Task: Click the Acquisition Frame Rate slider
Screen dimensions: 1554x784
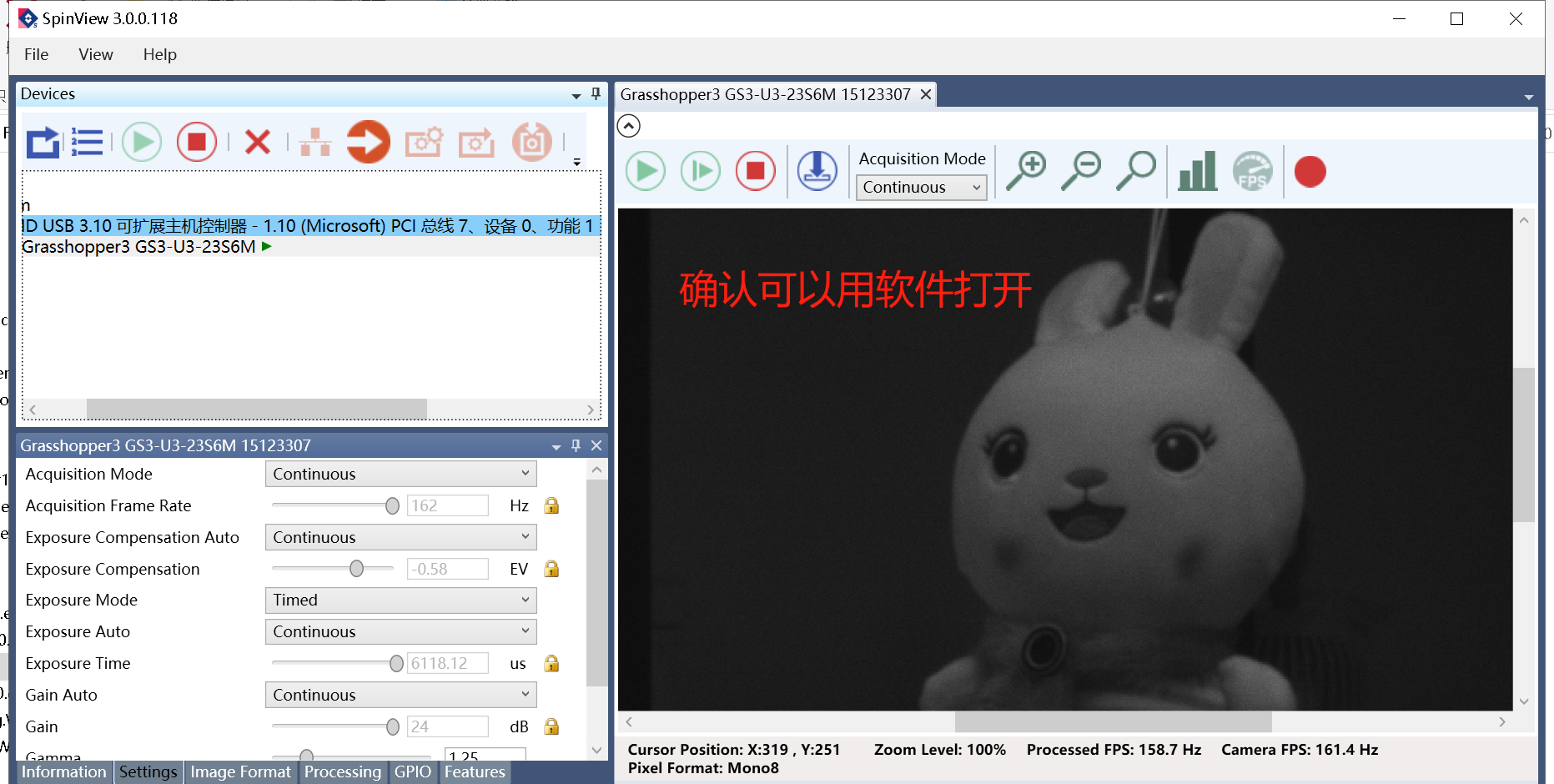Action: (335, 505)
